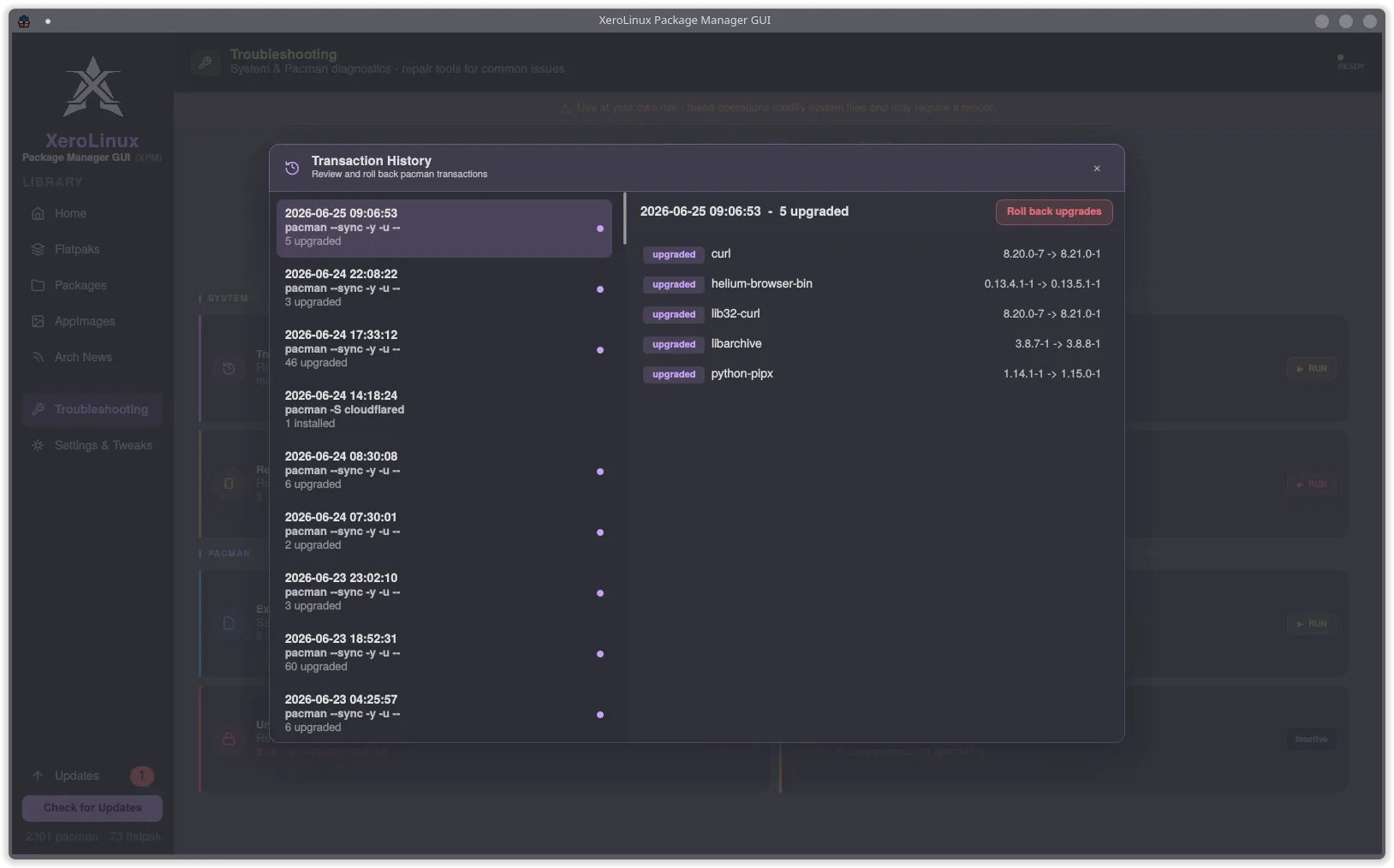Click the Packages folder icon
This screenshot has width=1394, height=868.
coord(38,286)
